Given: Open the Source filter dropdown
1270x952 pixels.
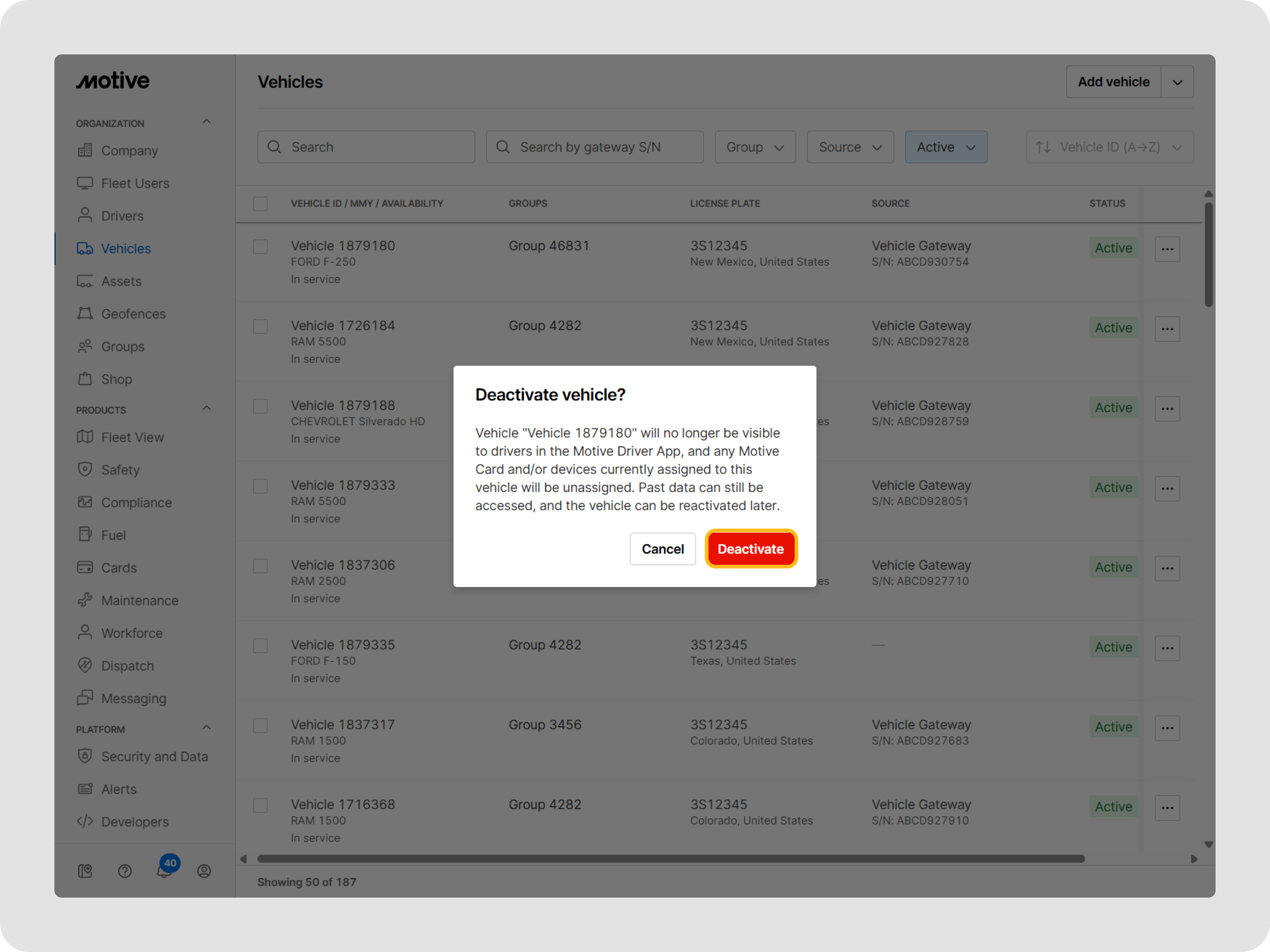Looking at the screenshot, I should (850, 147).
